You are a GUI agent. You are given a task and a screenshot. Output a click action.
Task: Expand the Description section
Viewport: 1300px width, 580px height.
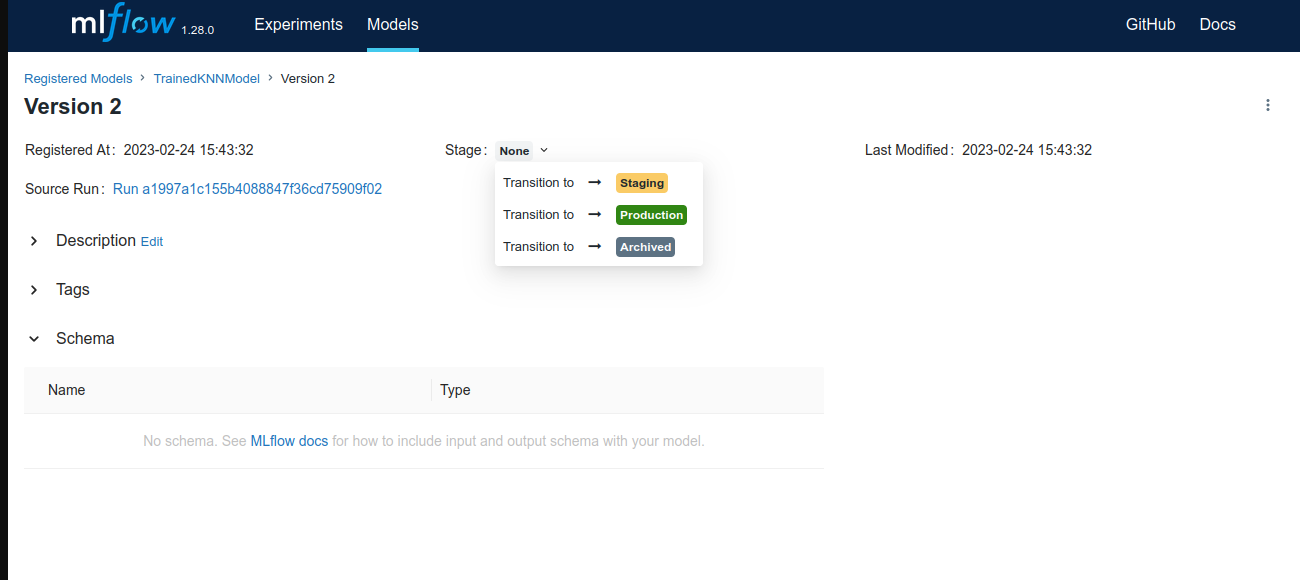coord(34,241)
